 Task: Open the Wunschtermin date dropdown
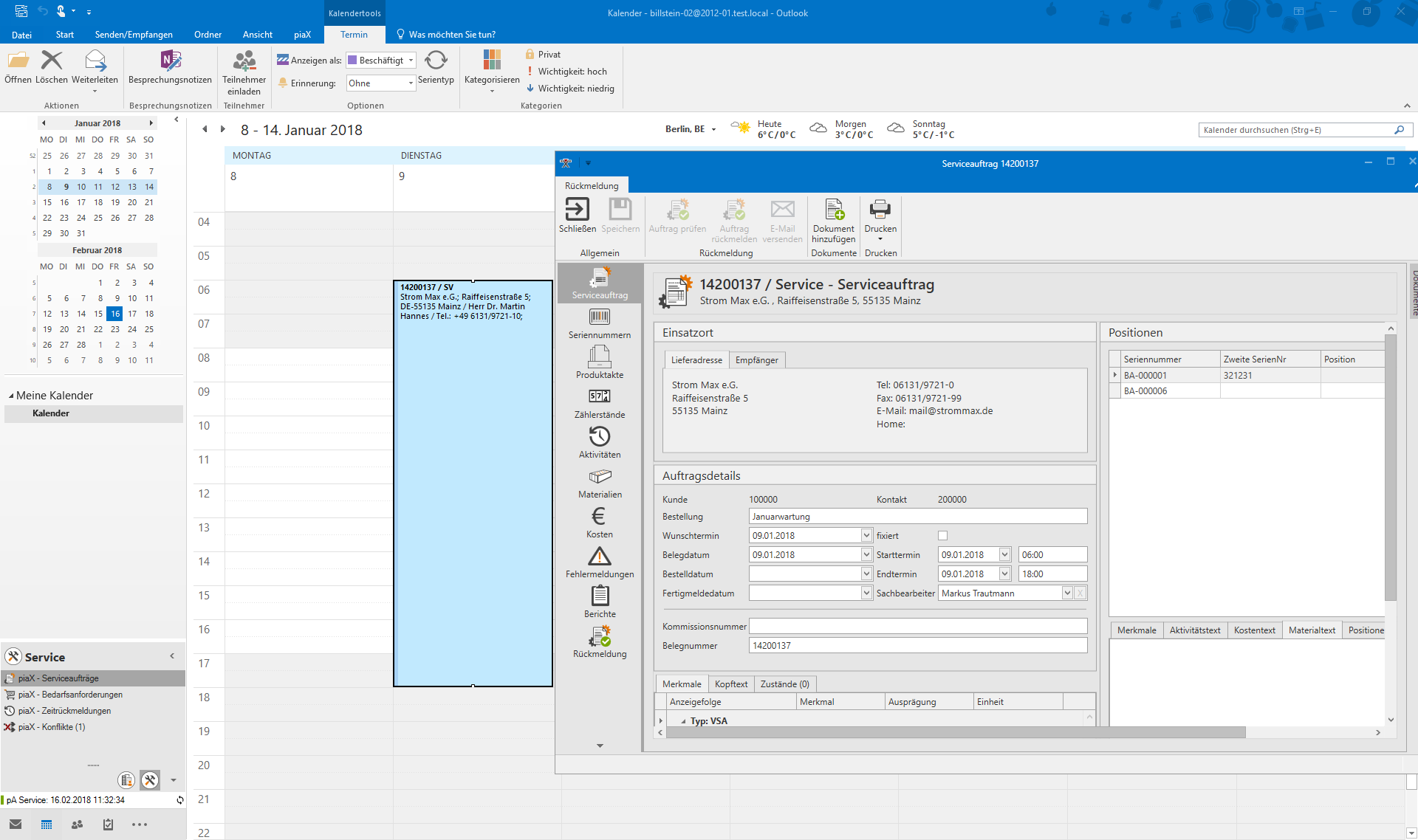click(x=866, y=535)
